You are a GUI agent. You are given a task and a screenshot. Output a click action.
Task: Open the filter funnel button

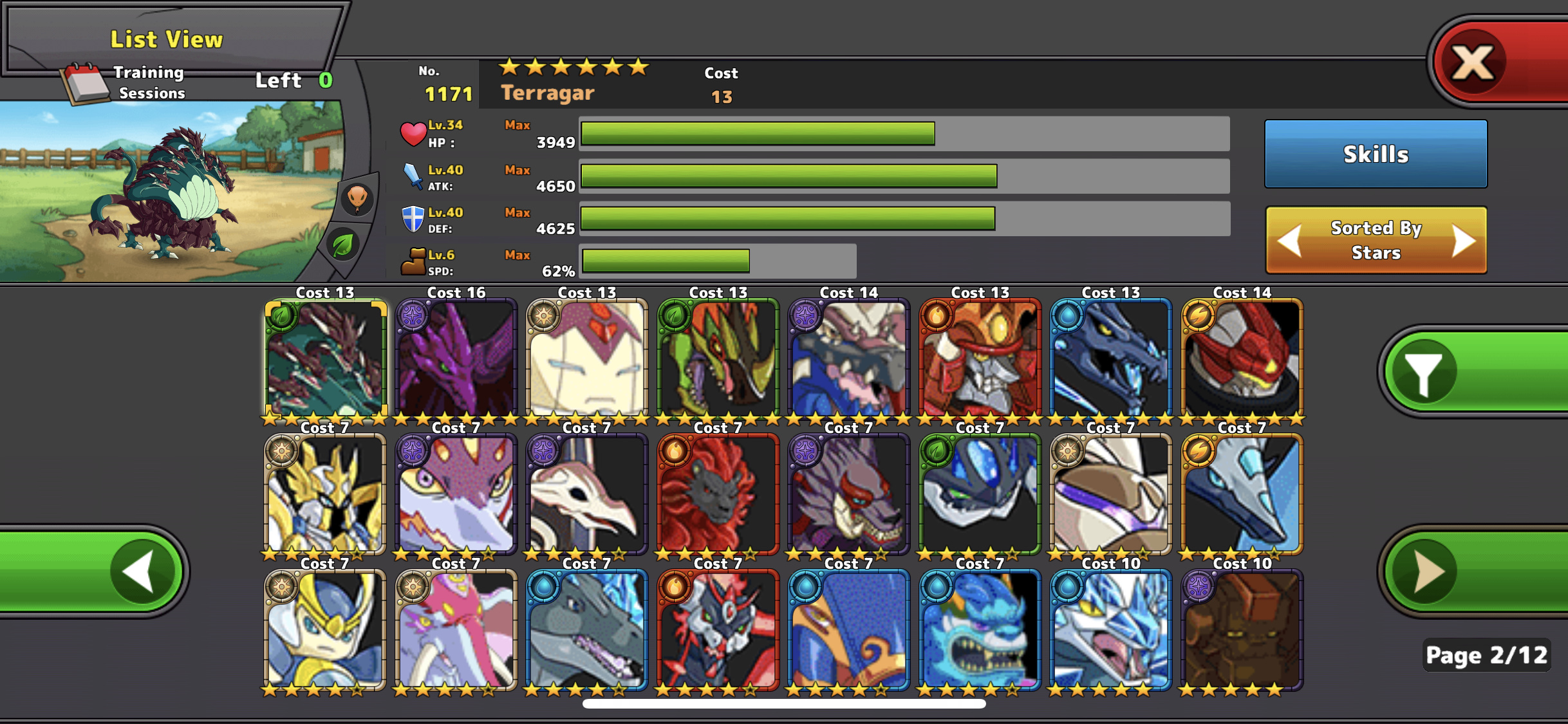coord(1474,371)
